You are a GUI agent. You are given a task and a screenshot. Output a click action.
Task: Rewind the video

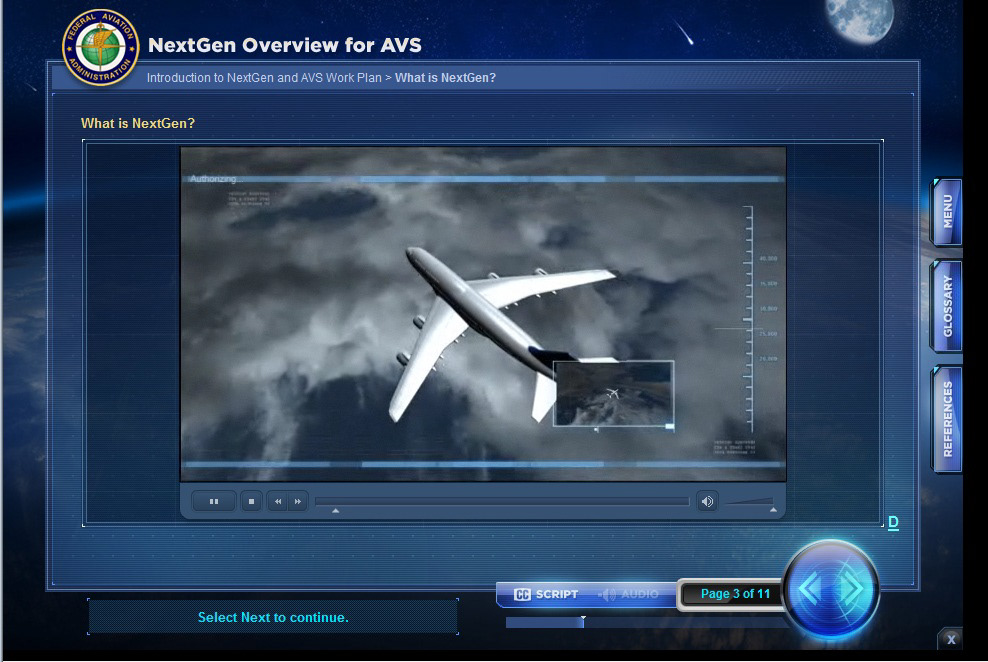[x=277, y=501]
